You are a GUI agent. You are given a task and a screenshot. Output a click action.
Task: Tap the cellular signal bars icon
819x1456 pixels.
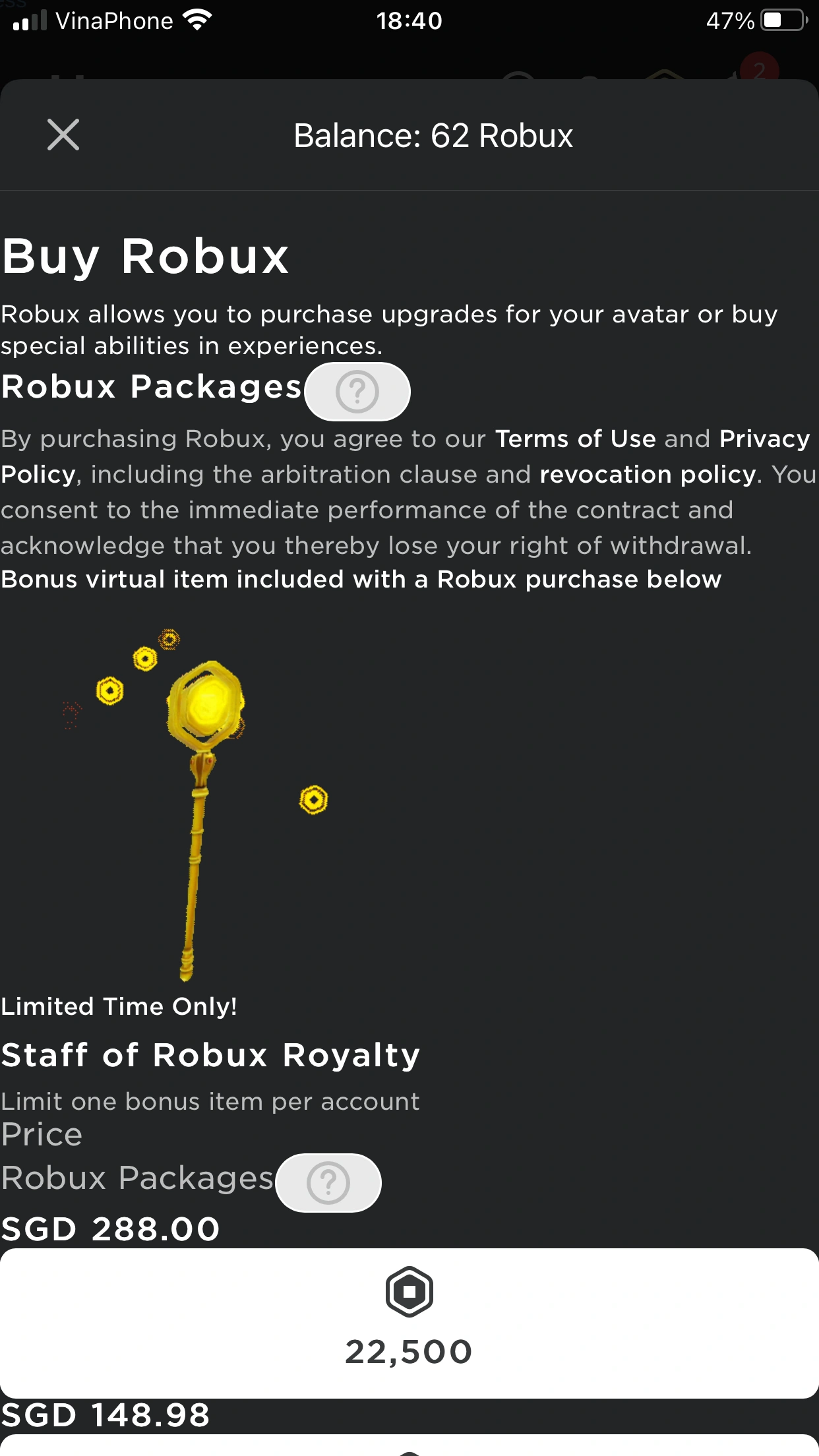point(30,20)
